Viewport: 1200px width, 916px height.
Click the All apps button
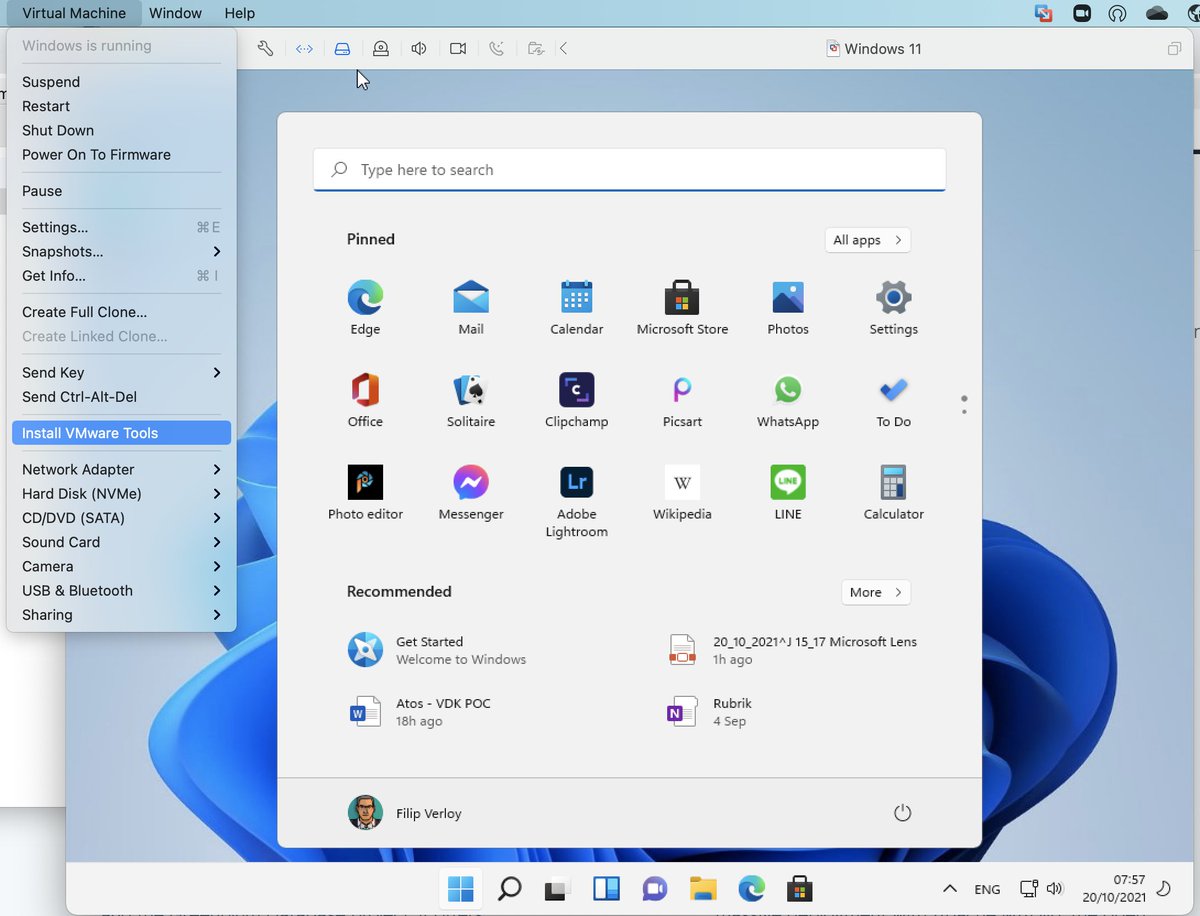point(867,240)
